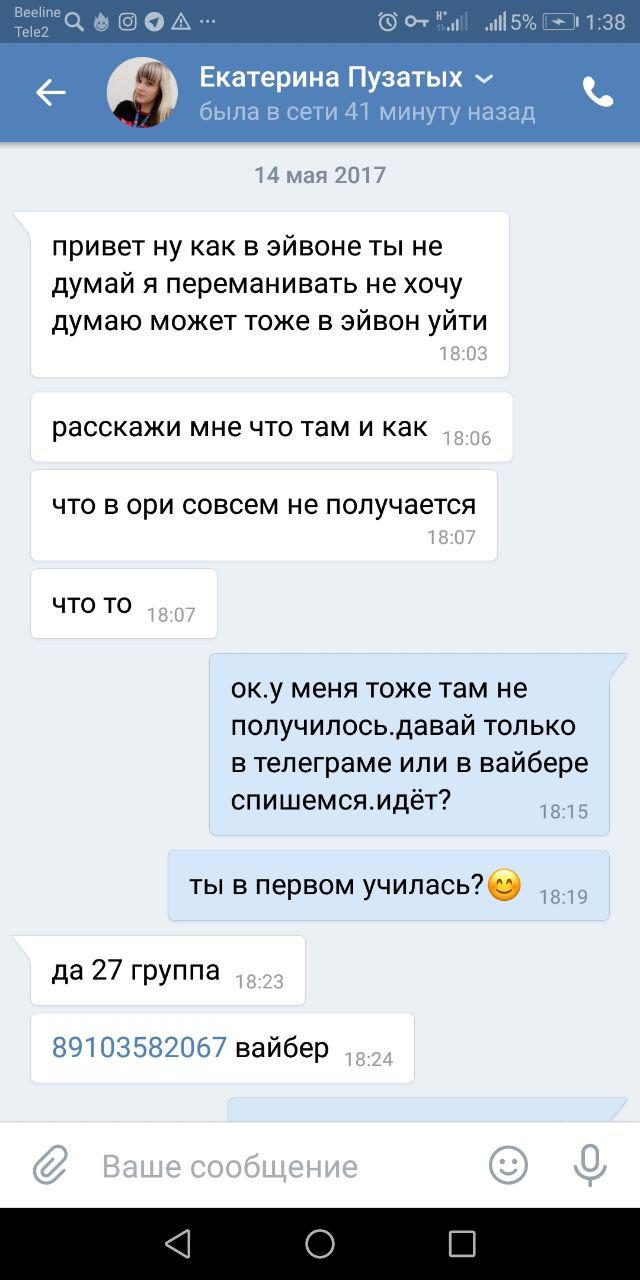Open the emoji smiley picker
The width and height of the screenshot is (640, 1280).
[x=508, y=1165]
